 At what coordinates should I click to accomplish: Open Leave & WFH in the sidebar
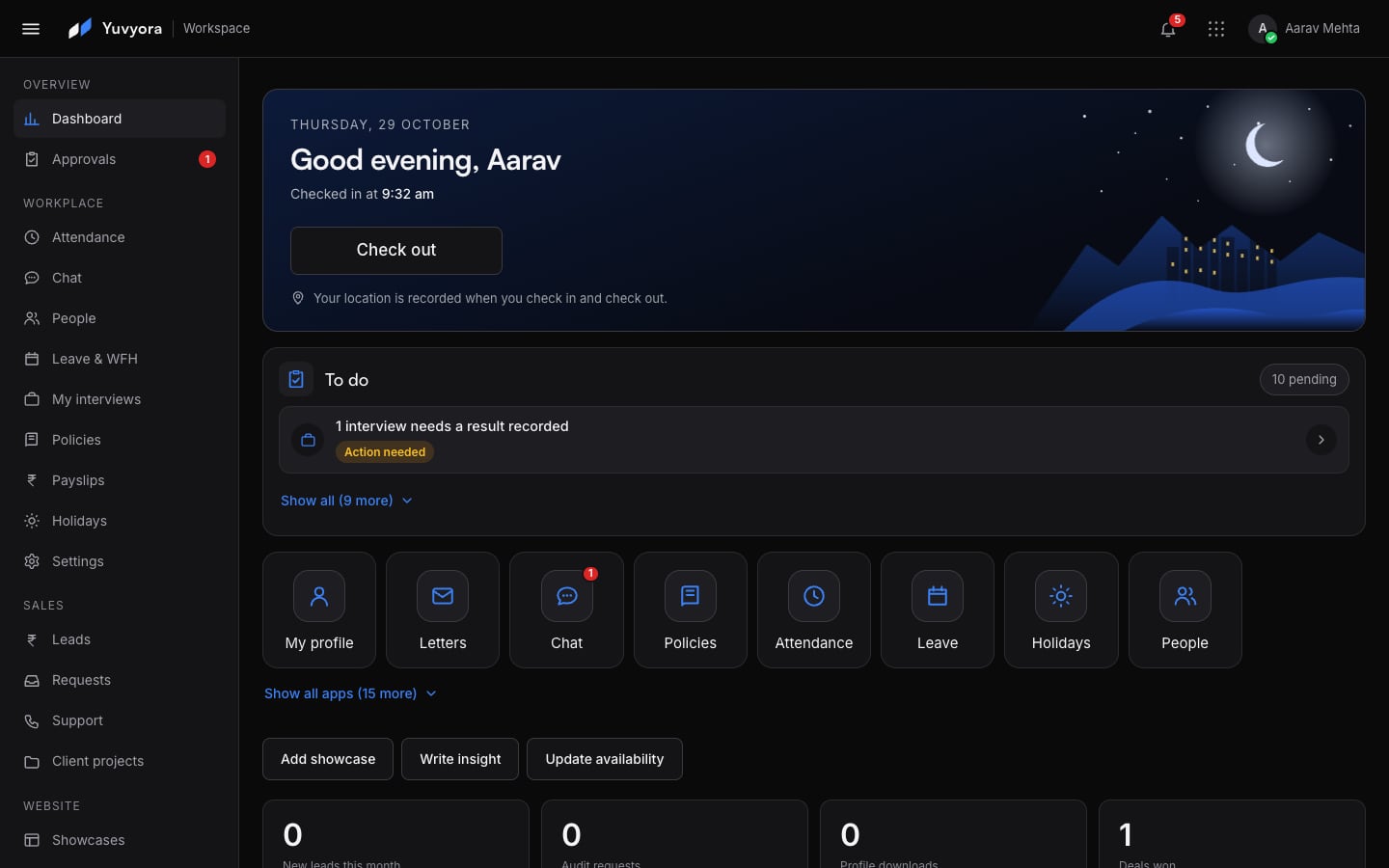pos(120,359)
